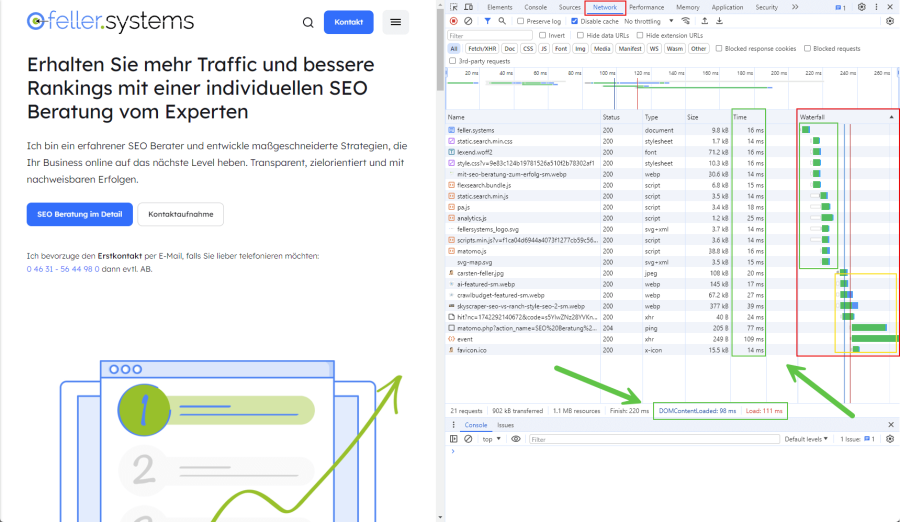The width and height of the screenshot is (900, 522).
Task: Switch to the Elements tab
Action: [x=499, y=7]
